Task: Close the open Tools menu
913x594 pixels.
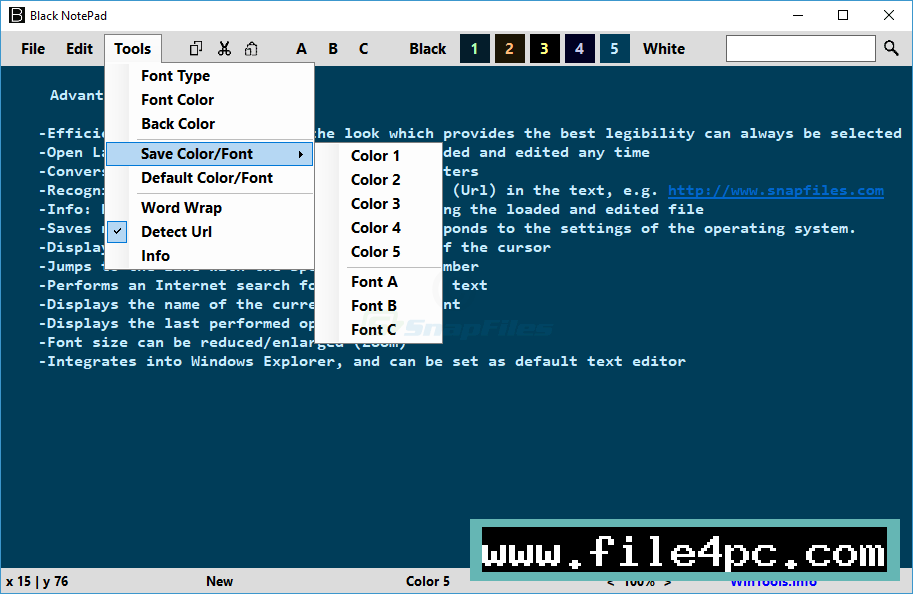Action: [x=133, y=49]
